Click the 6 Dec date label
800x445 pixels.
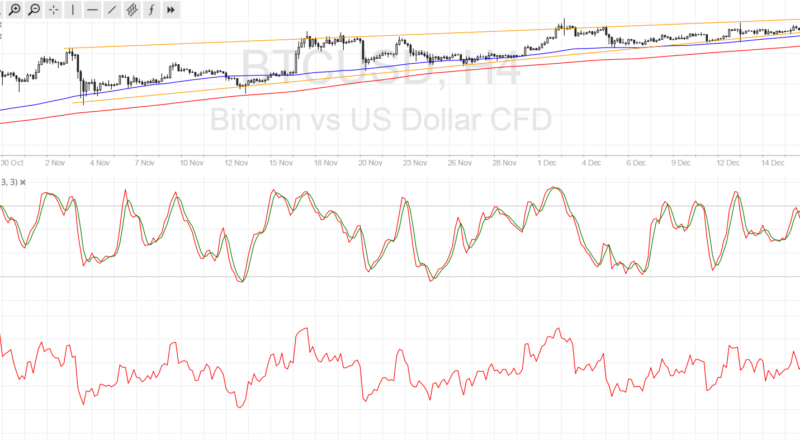[x=636, y=163]
